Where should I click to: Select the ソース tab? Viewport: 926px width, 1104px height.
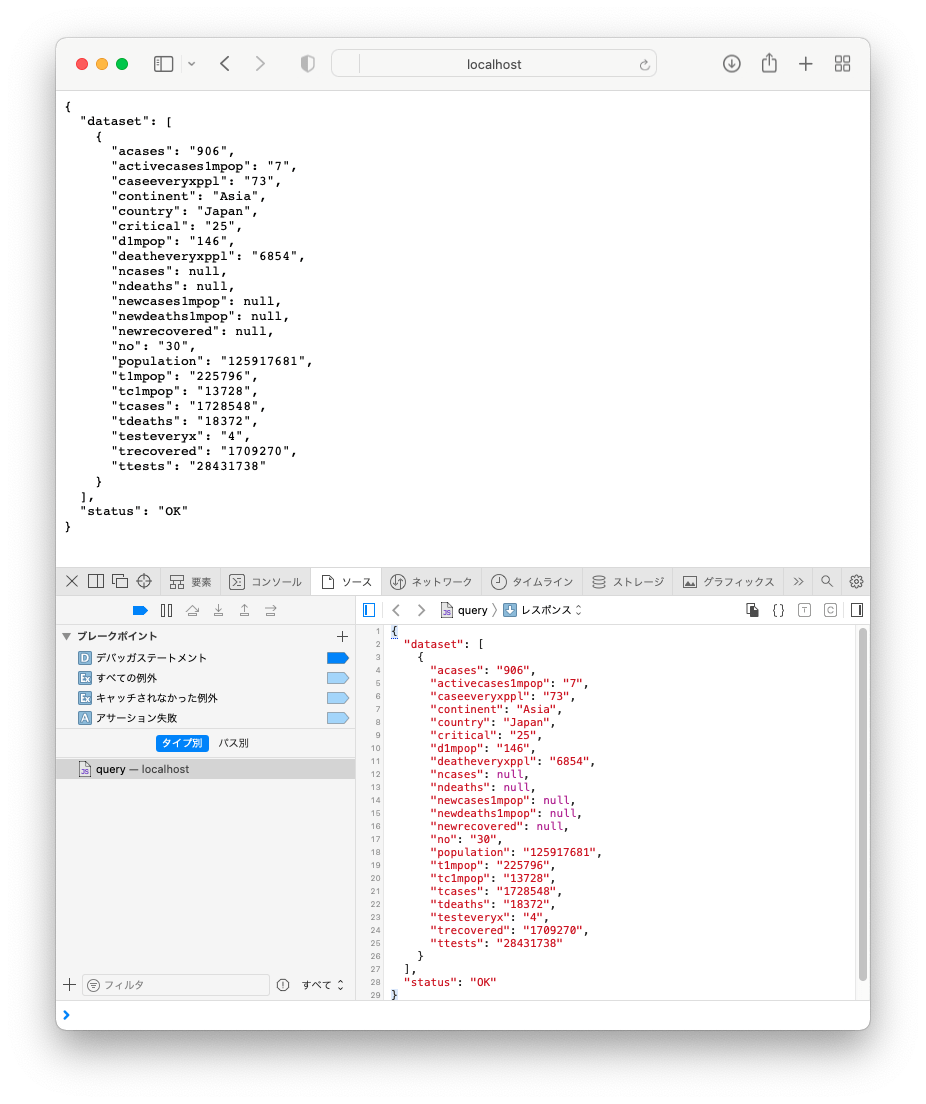pos(346,582)
